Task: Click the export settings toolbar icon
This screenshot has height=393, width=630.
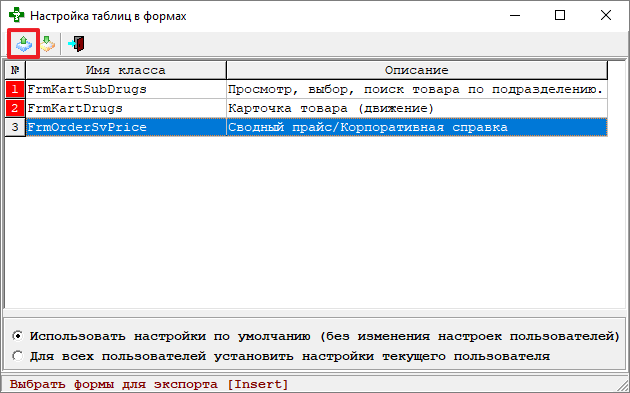Action: click(23, 43)
